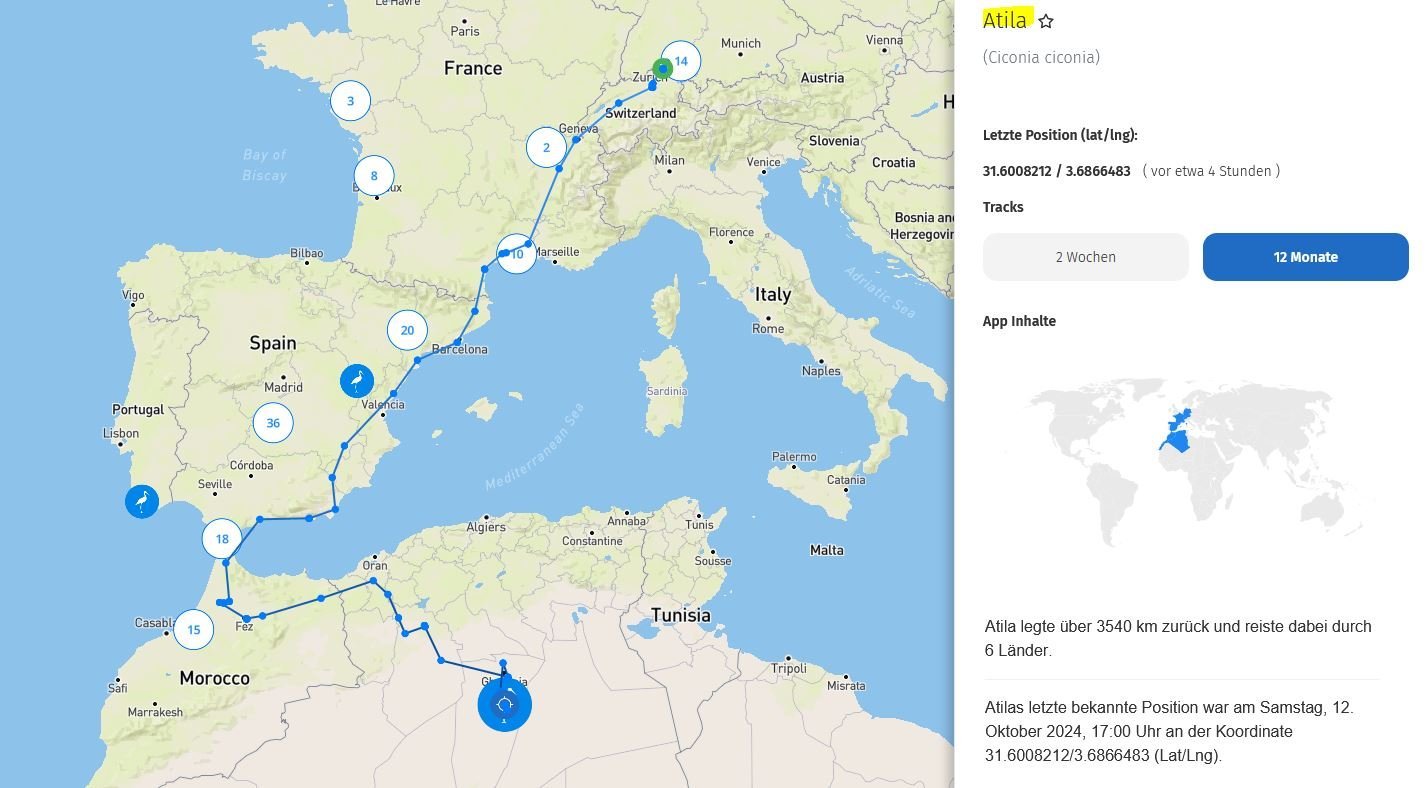1428x788 pixels.
Task: Click the world range map thumbnail
Action: coord(1196,460)
